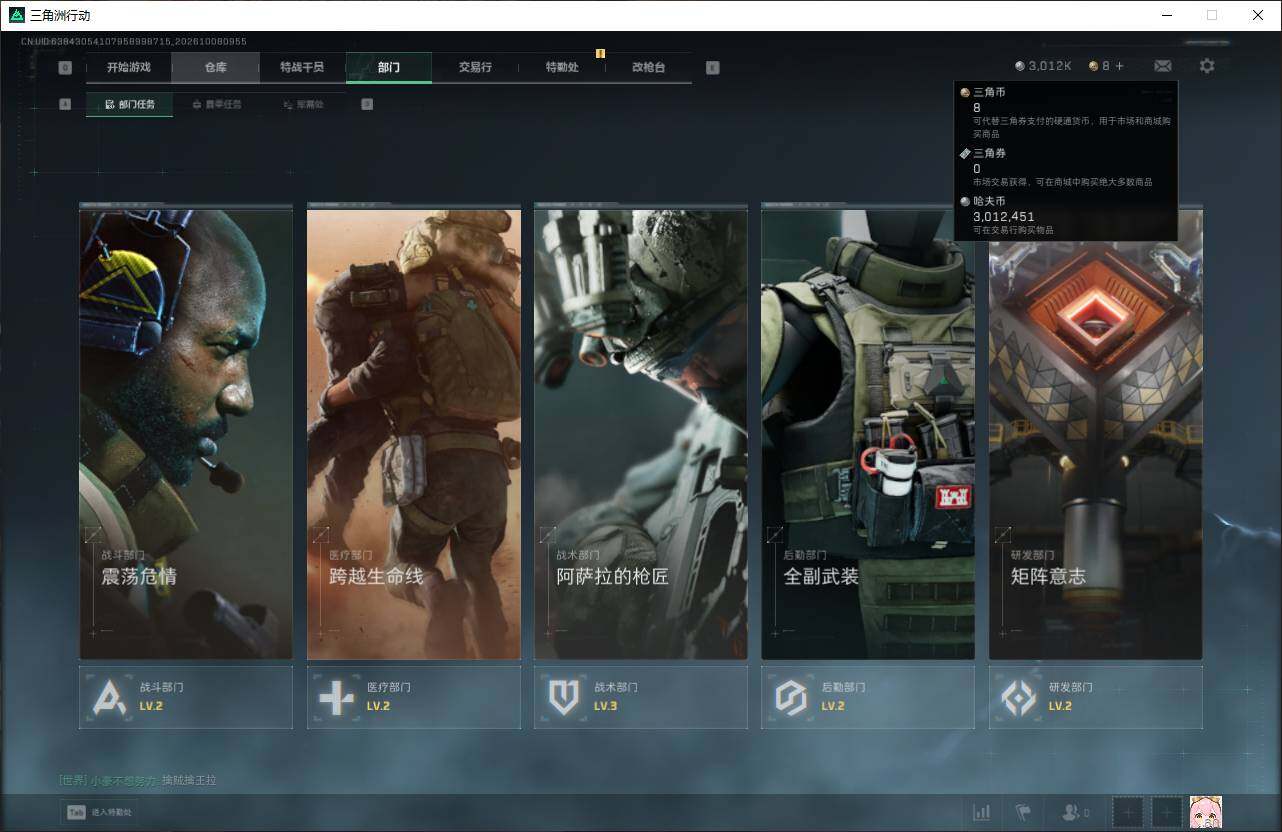Click the plus icon beside 三角币 balance
The height and width of the screenshot is (832, 1282).
click(x=1119, y=66)
